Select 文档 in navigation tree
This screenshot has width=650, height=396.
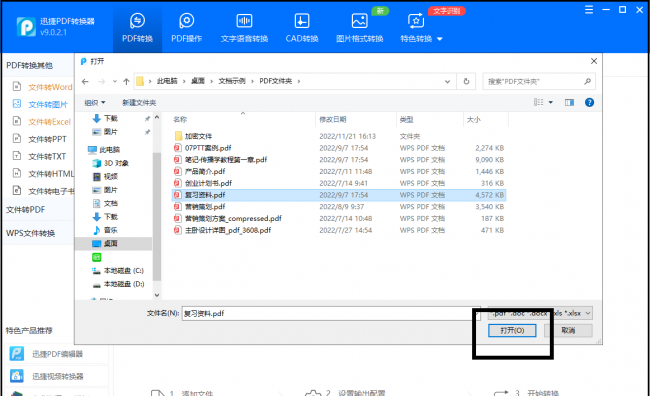point(106,203)
